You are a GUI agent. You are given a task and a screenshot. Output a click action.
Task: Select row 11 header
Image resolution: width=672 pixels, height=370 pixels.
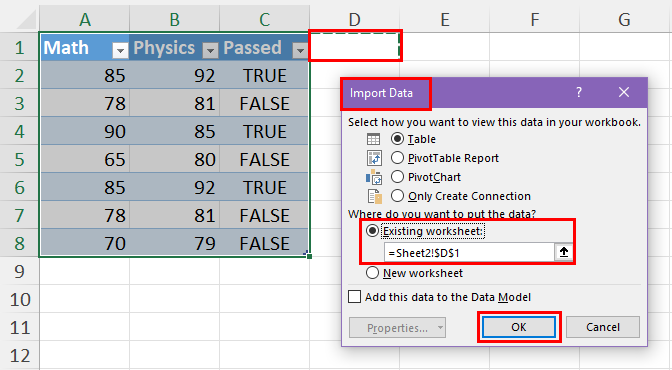(19, 328)
